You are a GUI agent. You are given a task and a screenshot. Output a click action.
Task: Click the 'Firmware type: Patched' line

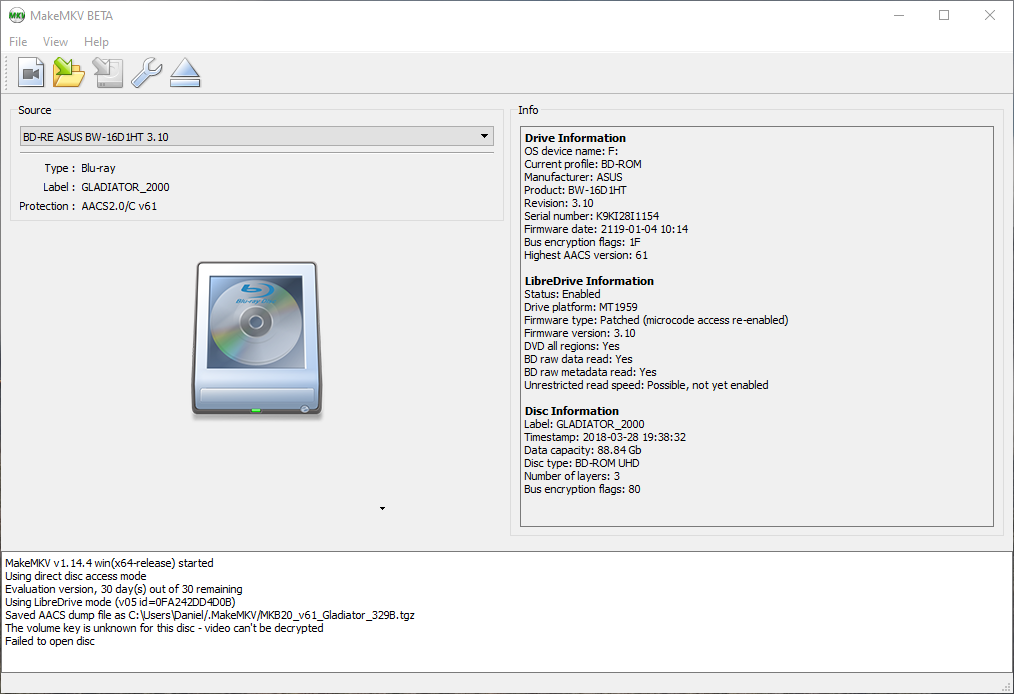coord(656,320)
